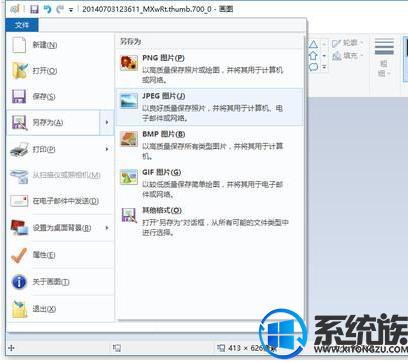Open 属性(E) from the file menu
The image size is (408, 362).
pyautogui.click(x=60, y=255)
